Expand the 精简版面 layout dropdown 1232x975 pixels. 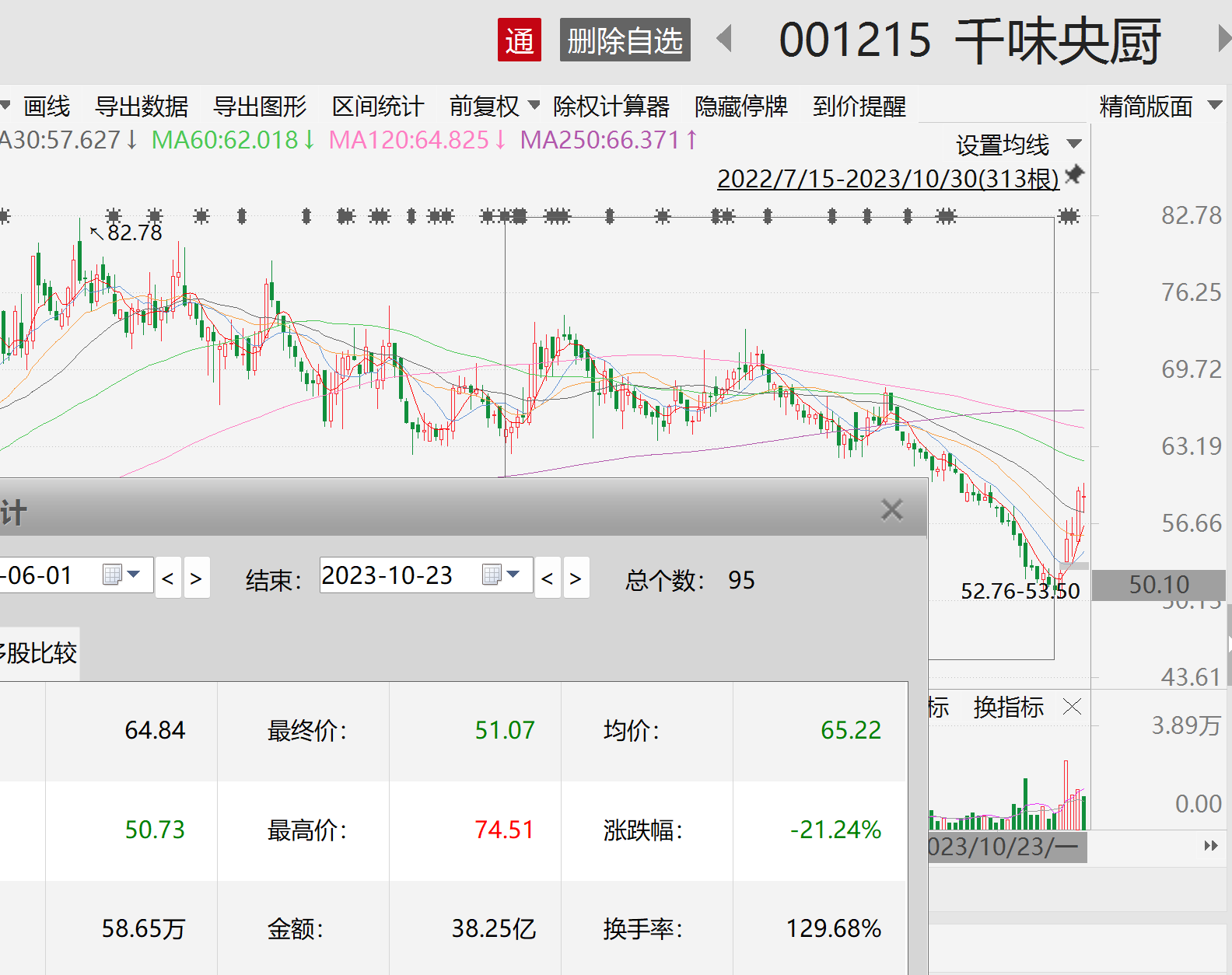tap(1215, 105)
